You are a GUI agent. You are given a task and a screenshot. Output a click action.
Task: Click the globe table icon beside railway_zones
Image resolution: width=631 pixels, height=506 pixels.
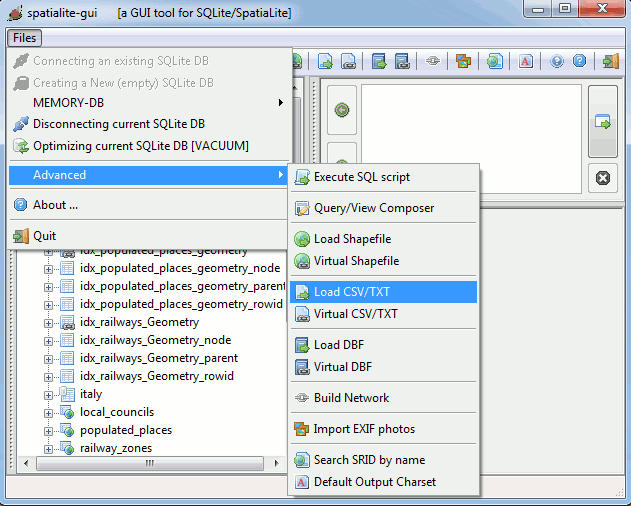(x=67, y=448)
